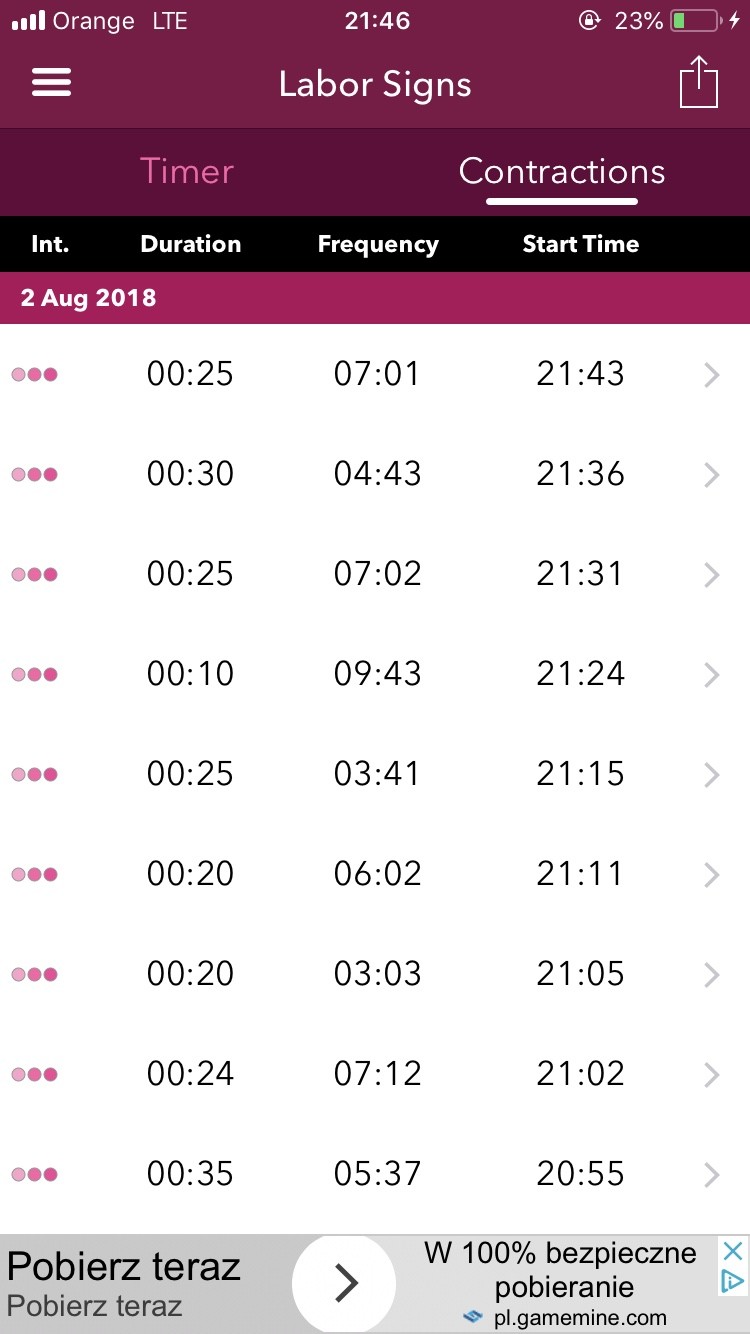Tap the 2 Aug 2018 date header
This screenshot has width=750, height=1334.
pyautogui.click(x=89, y=298)
